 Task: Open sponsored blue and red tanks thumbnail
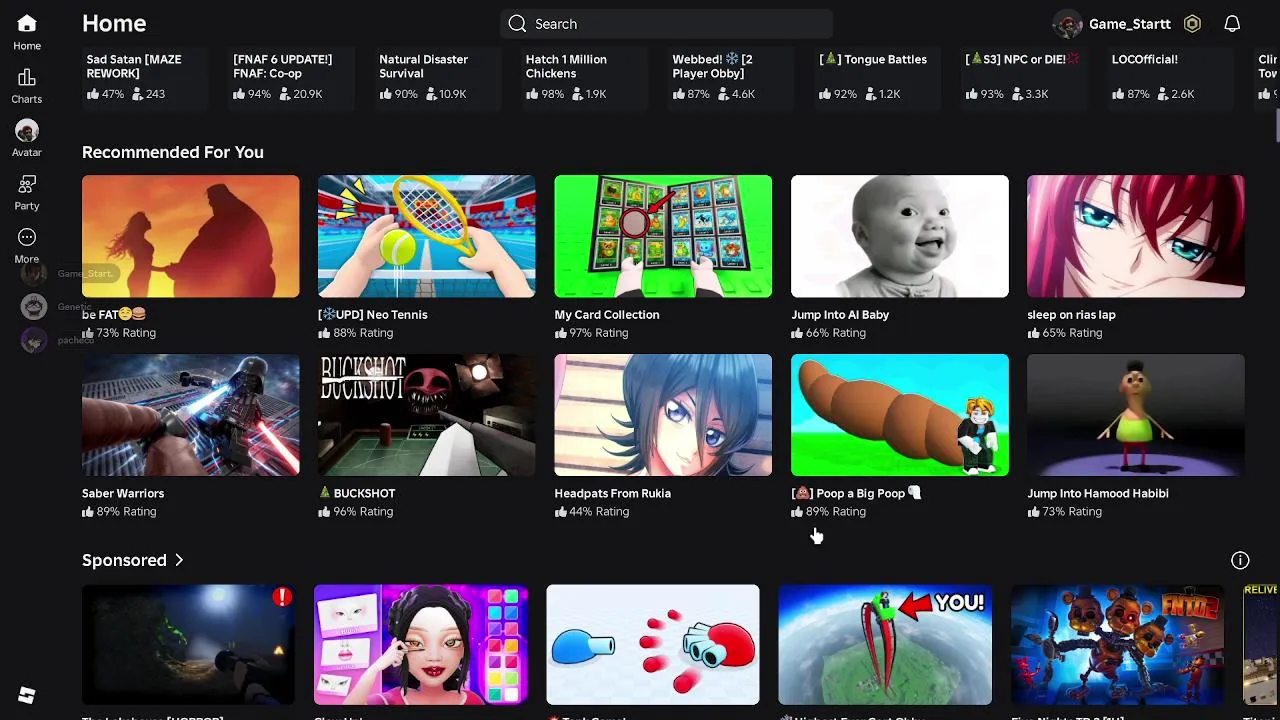click(653, 645)
